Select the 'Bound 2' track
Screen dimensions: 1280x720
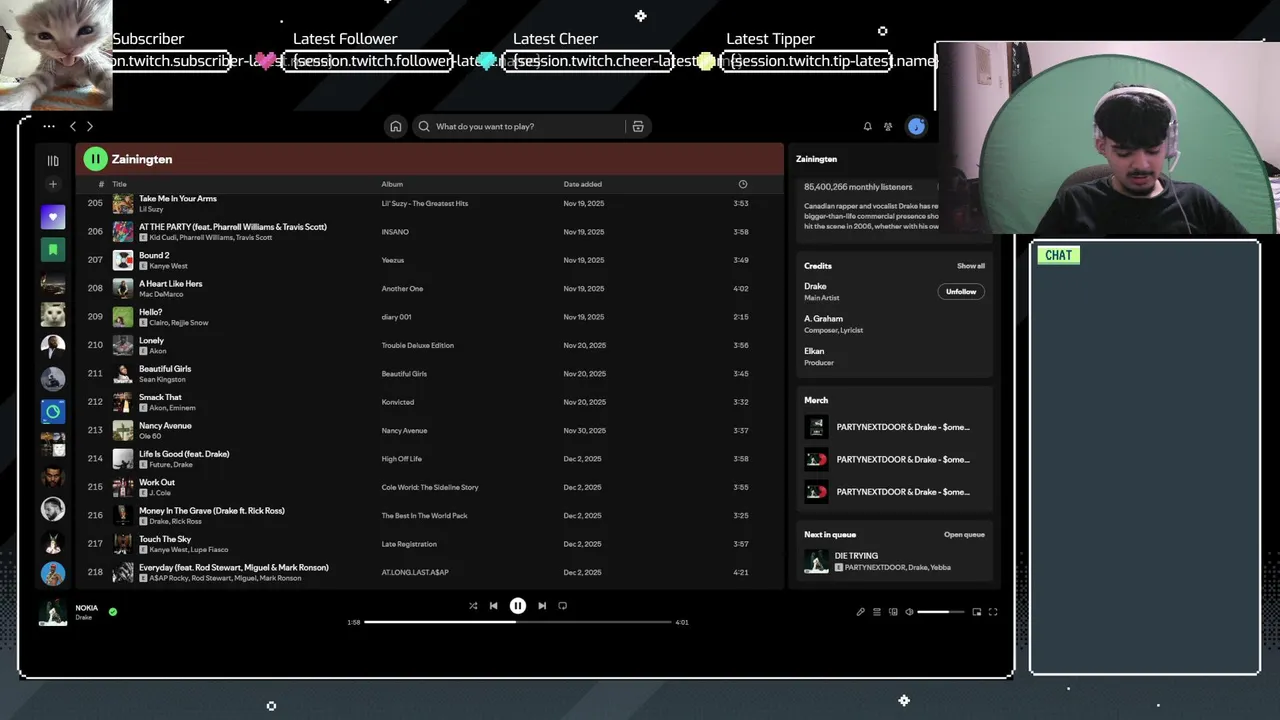click(x=430, y=260)
